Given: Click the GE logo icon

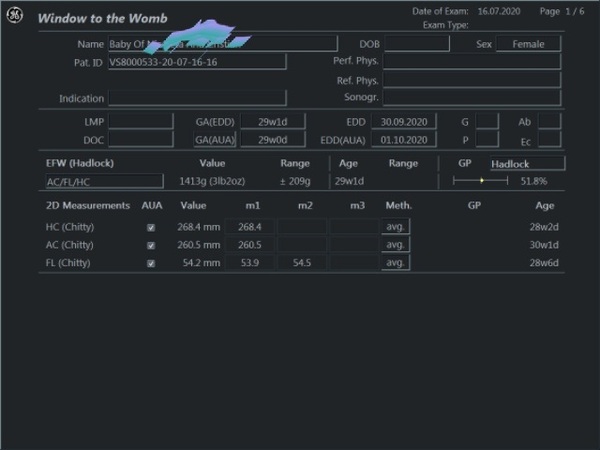Looking at the screenshot, I should [x=15, y=15].
